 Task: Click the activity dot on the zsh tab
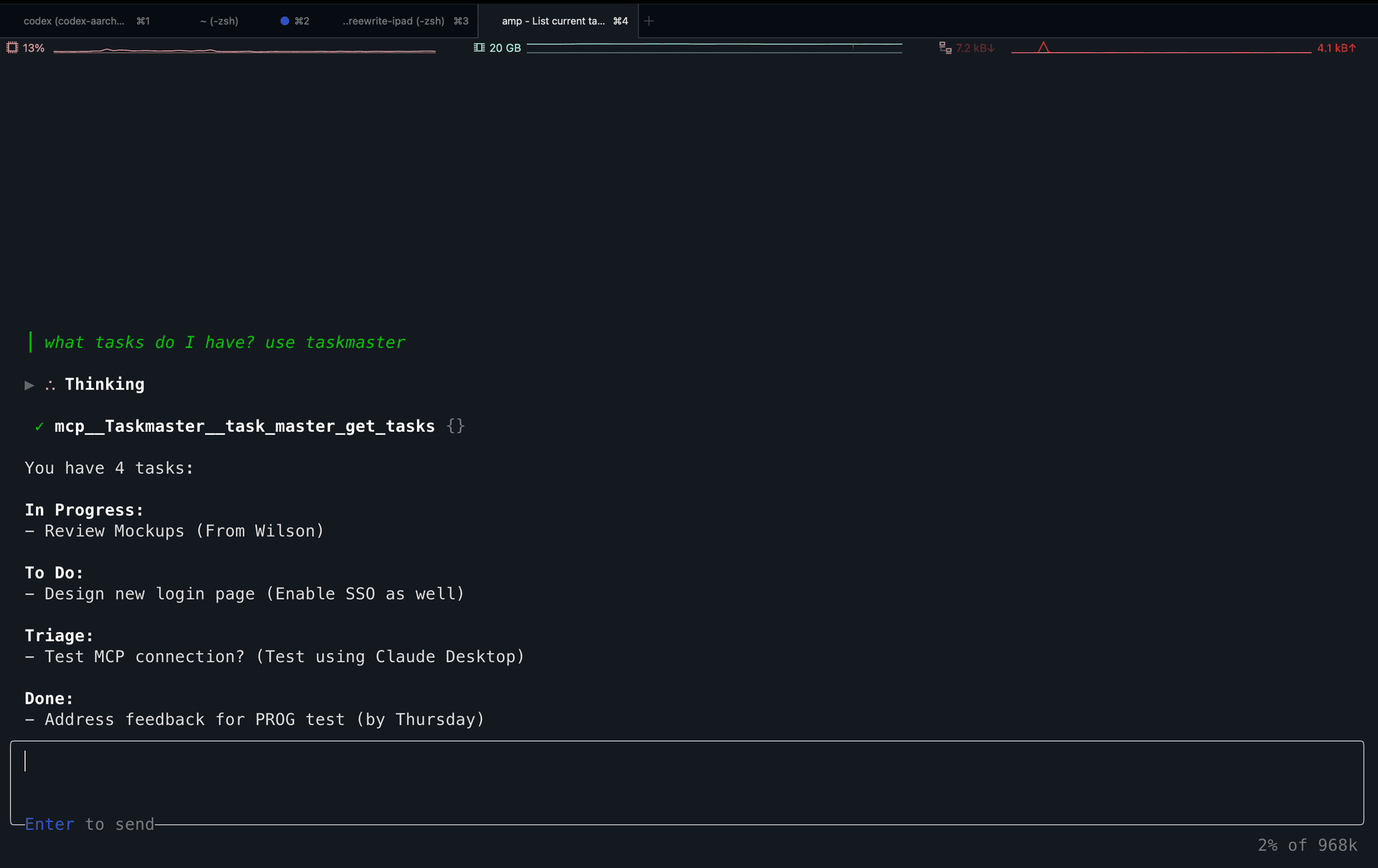coord(286,21)
